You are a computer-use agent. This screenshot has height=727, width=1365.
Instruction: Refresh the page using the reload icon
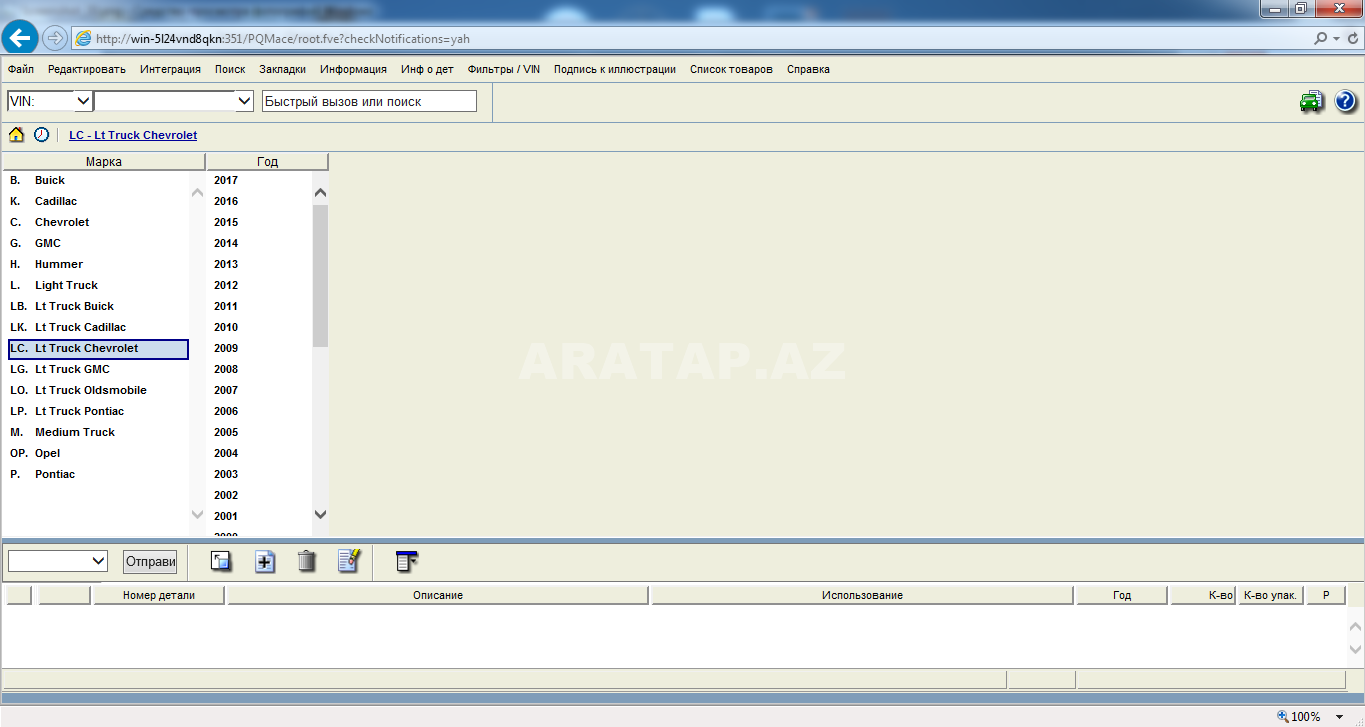coord(1351,38)
